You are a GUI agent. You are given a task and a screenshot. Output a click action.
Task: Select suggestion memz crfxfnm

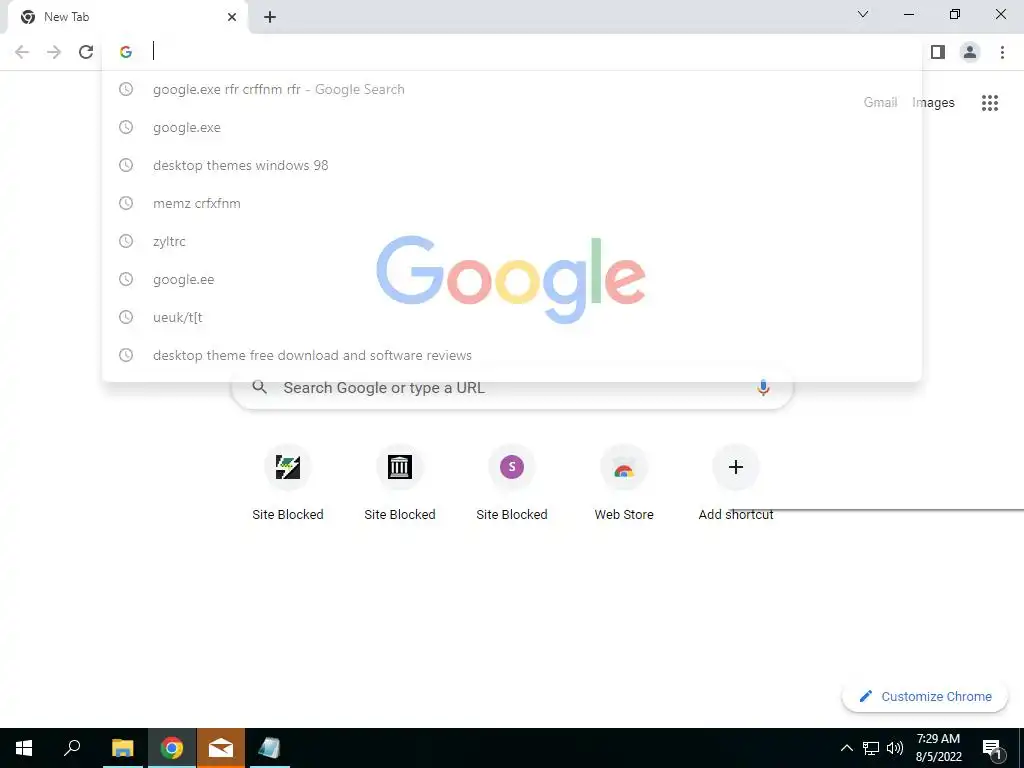click(x=512, y=203)
